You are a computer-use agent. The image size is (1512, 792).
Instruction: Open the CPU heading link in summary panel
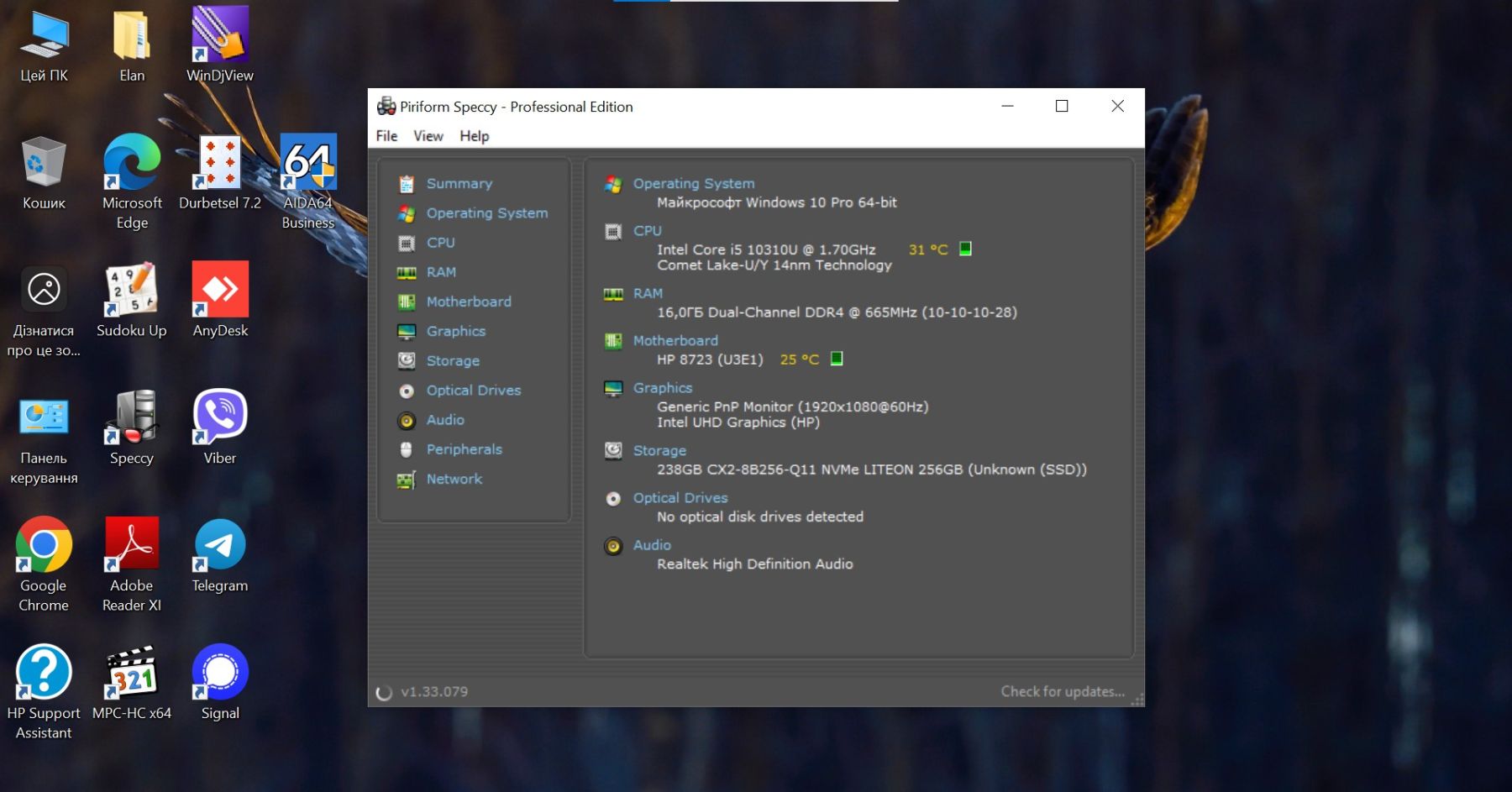(x=648, y=230)
